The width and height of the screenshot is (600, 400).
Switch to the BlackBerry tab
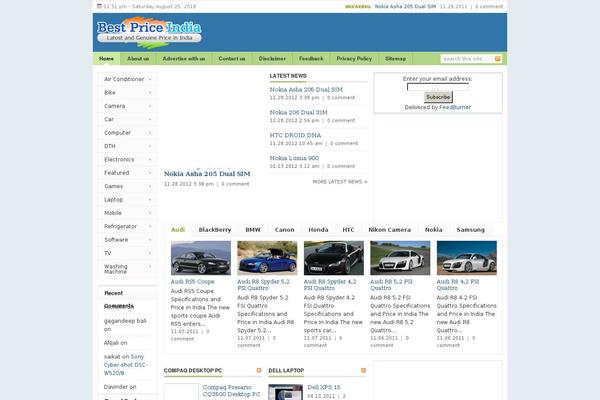215,230
